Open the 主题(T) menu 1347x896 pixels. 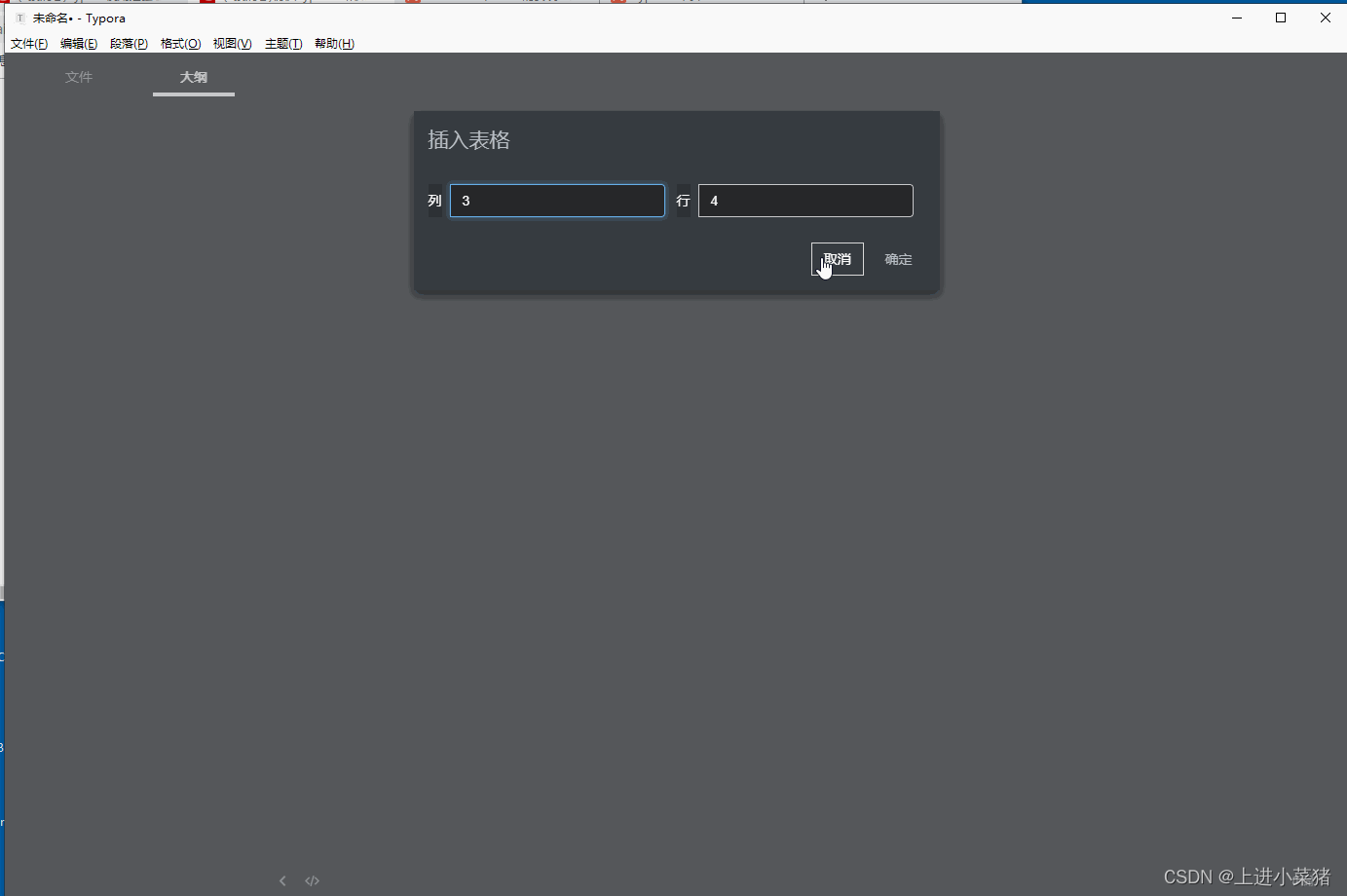pyautogui.click(x=283, y=44)
